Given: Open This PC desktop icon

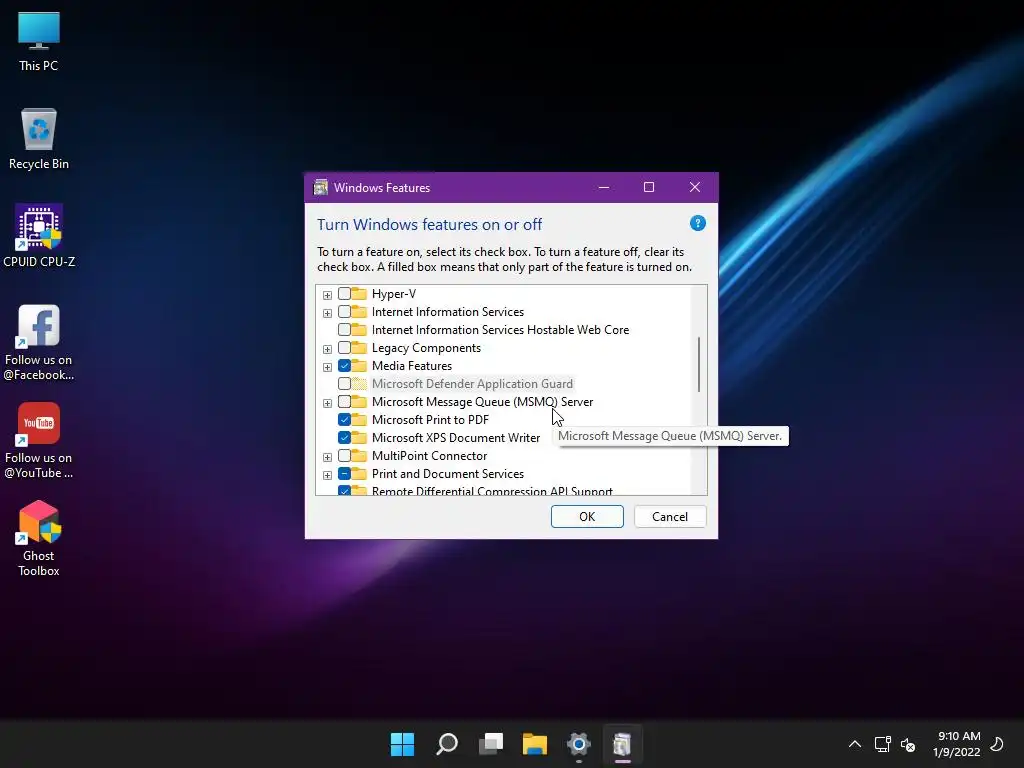Looking at the screenshot, I should click(39, 42).
